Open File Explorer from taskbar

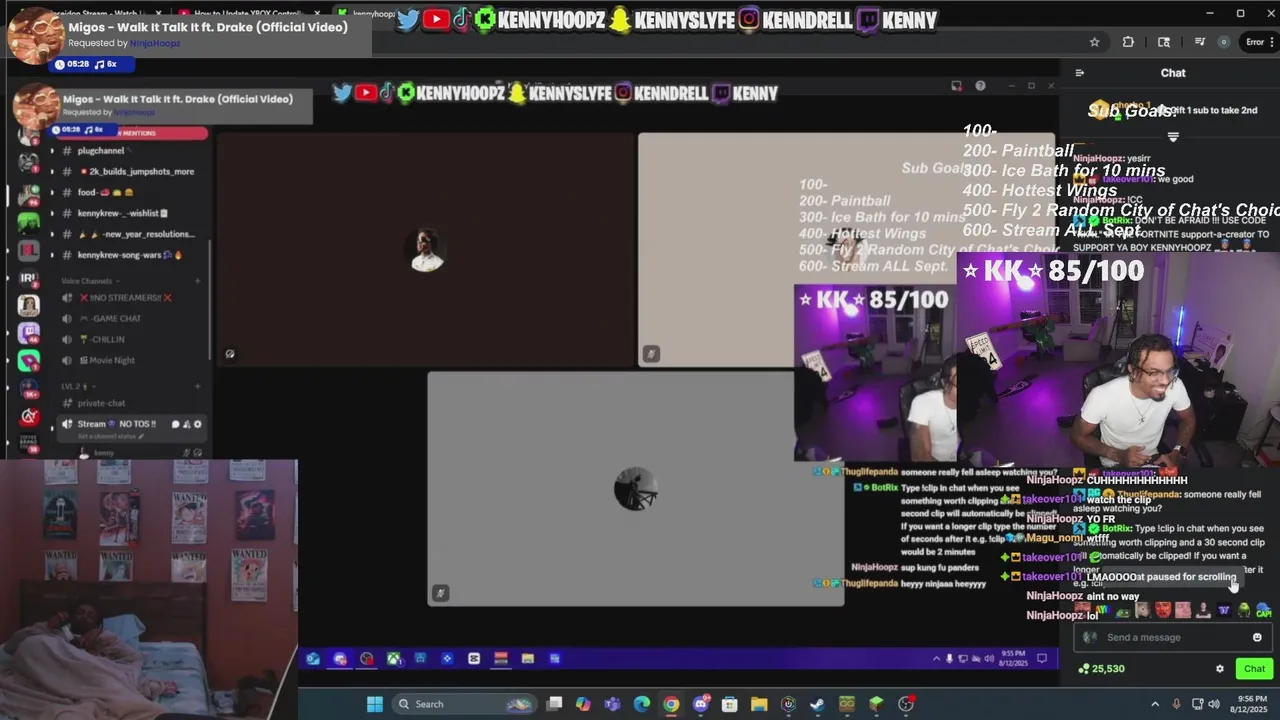(759, 704)
